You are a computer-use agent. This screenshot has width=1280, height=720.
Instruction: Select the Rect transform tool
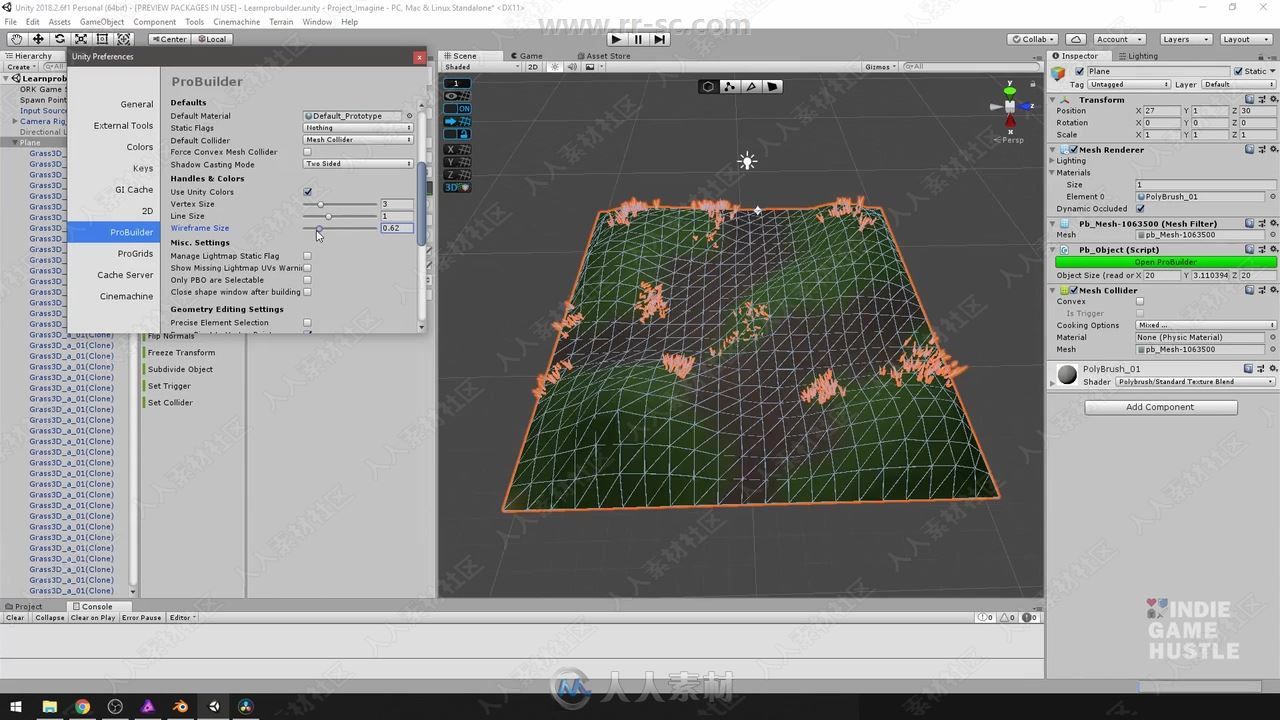[102, 39]
